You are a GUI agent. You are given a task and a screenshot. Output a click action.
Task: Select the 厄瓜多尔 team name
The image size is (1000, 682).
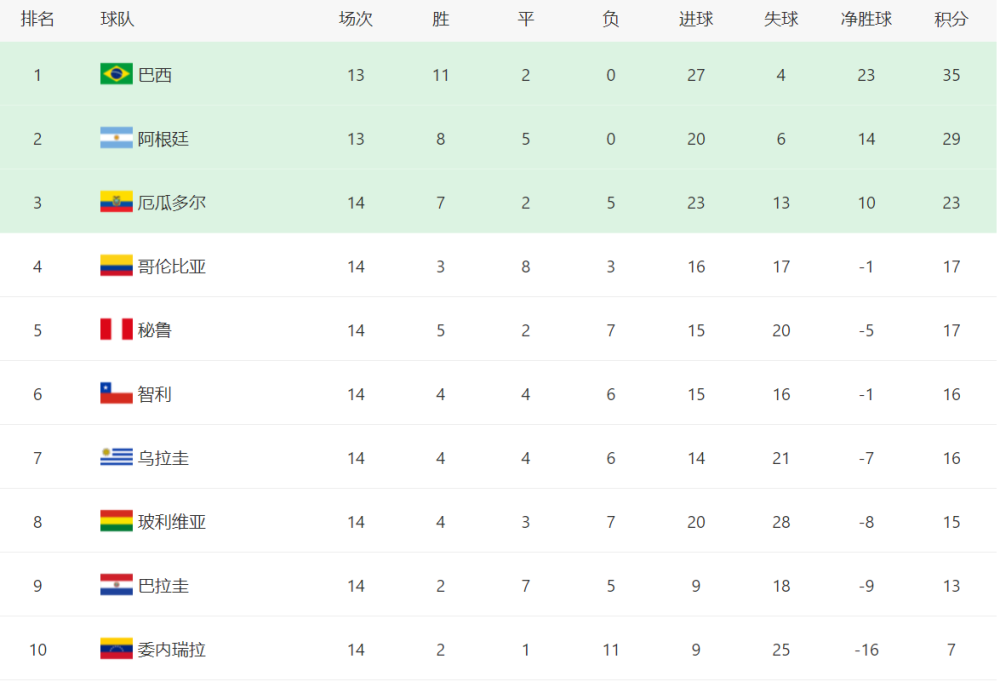172,203
